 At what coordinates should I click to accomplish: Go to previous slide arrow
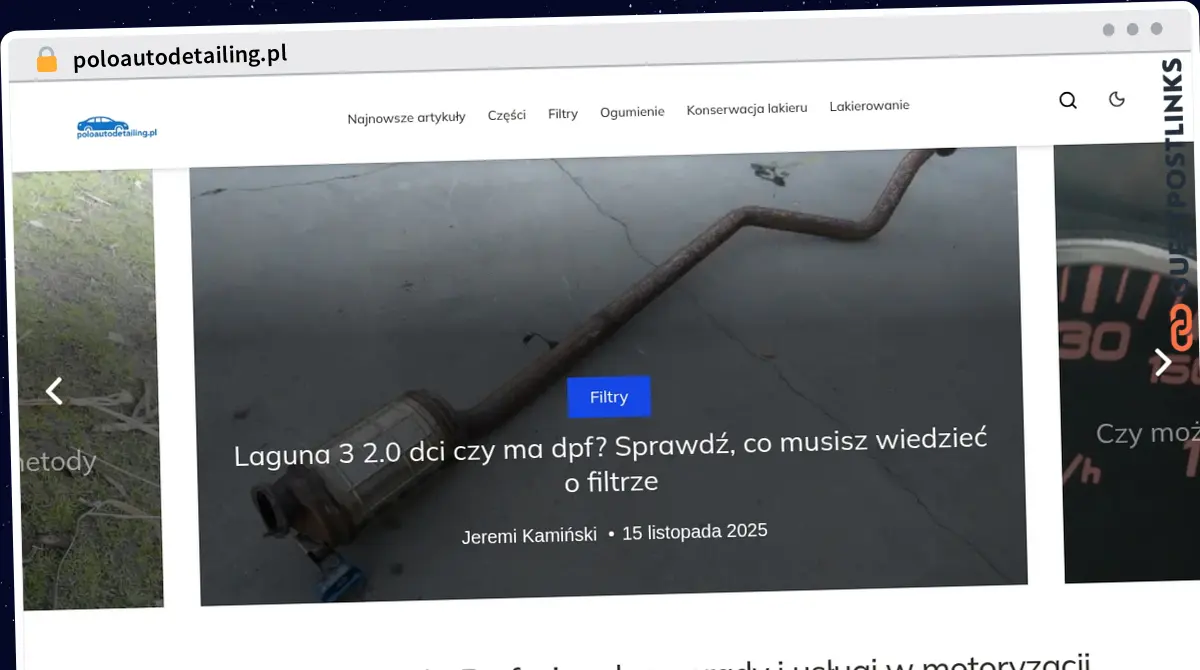coord(54,391)
